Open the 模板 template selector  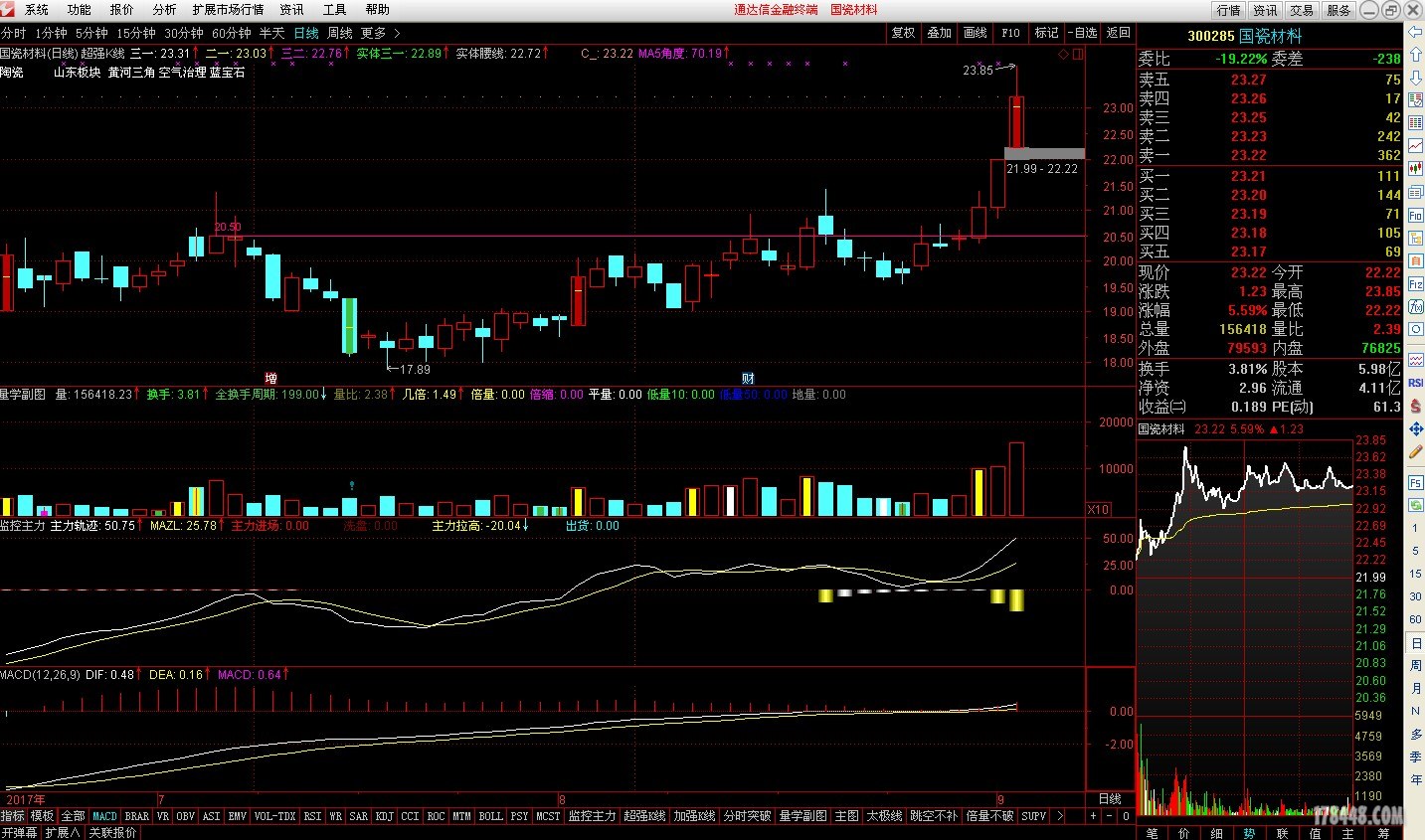(42, 816)
